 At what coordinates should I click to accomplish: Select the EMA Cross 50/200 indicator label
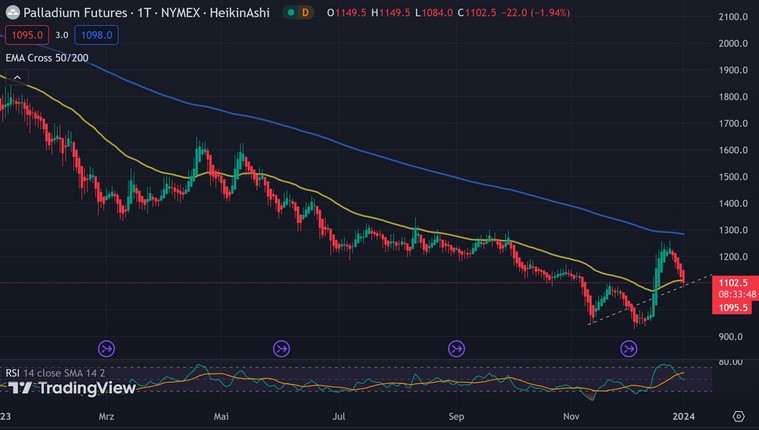[x=49, y=57]
